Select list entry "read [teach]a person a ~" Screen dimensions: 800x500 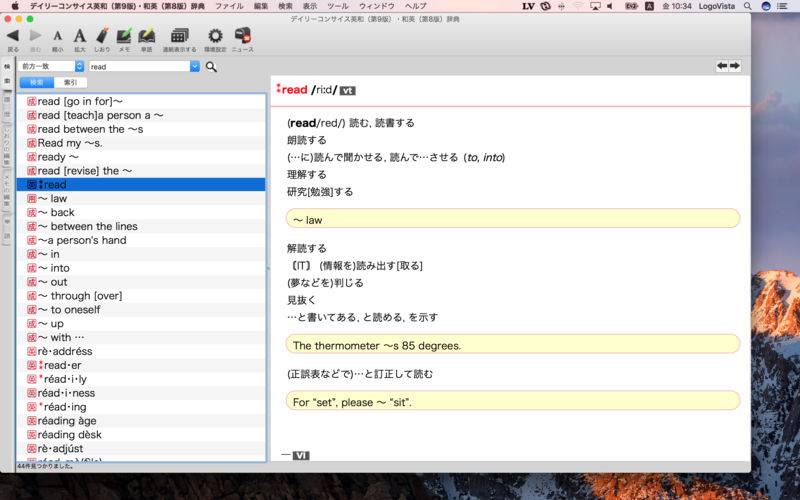[141, 115]
